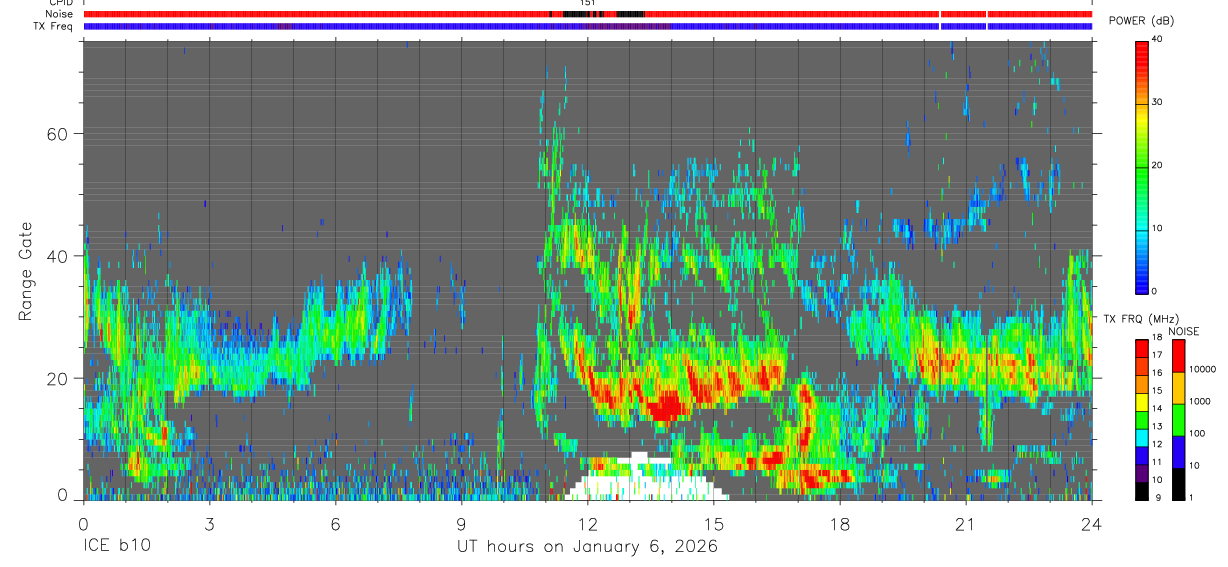
Task: Click the dark segment in the Noise strip
Action: point(628,14)
